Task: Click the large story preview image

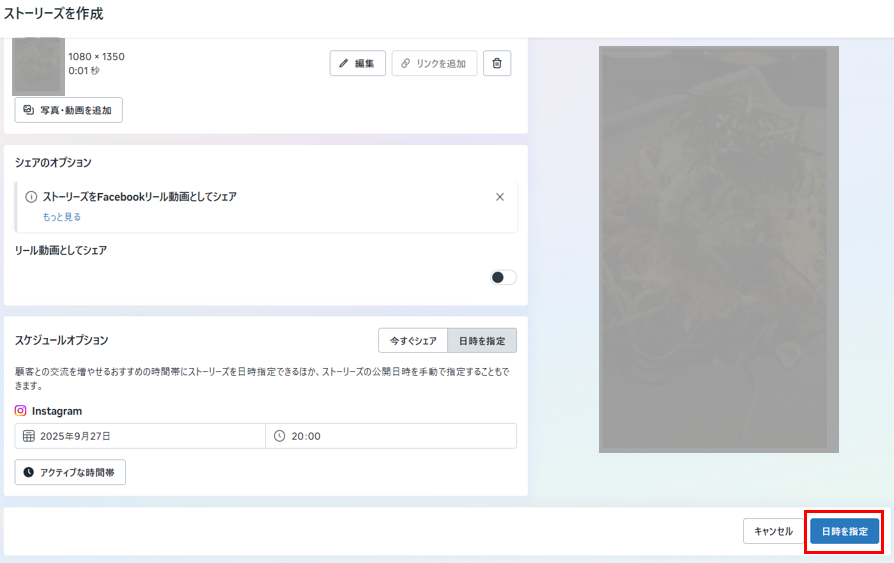Action: (718, 249)
